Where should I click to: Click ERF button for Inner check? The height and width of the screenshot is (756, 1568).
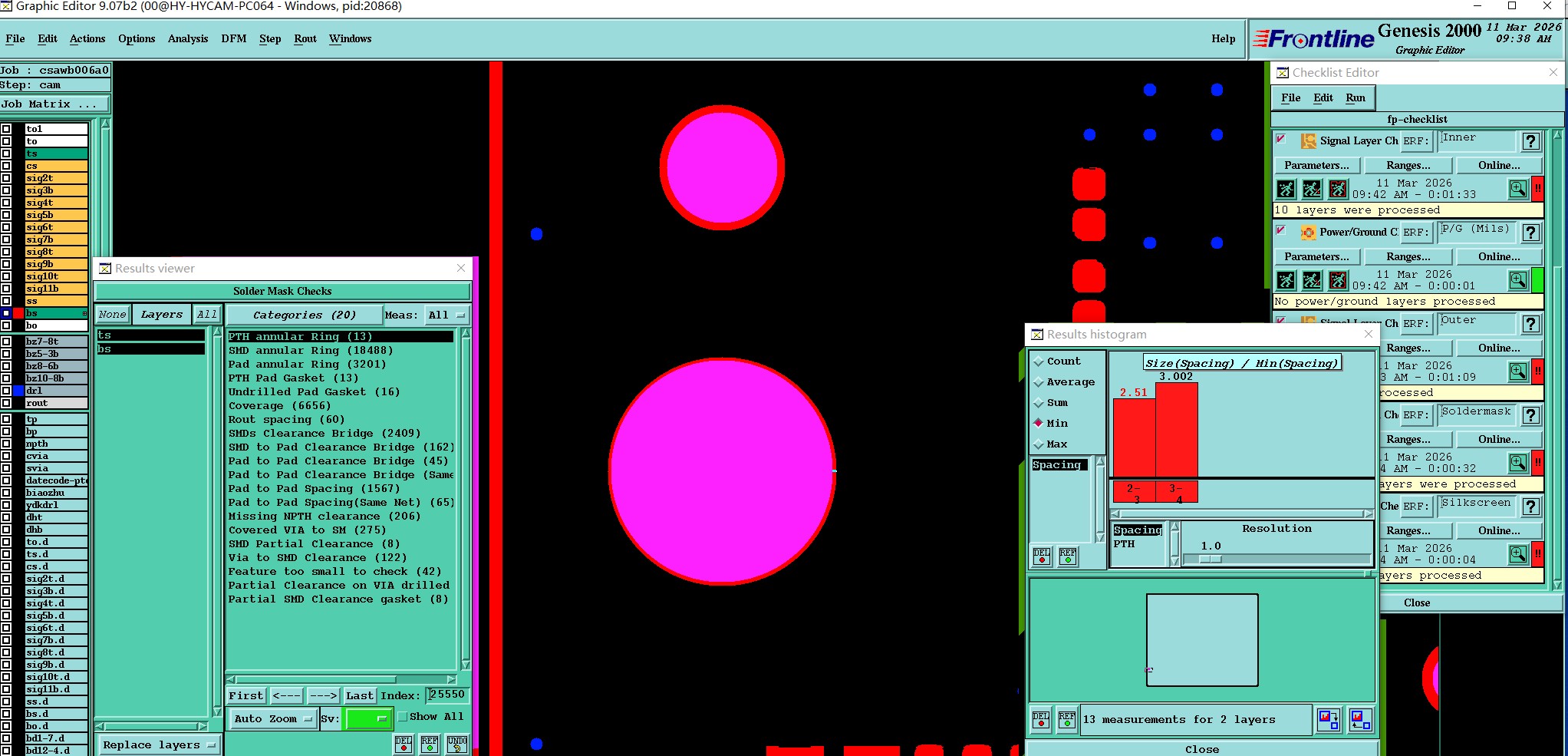point(1416,141)
